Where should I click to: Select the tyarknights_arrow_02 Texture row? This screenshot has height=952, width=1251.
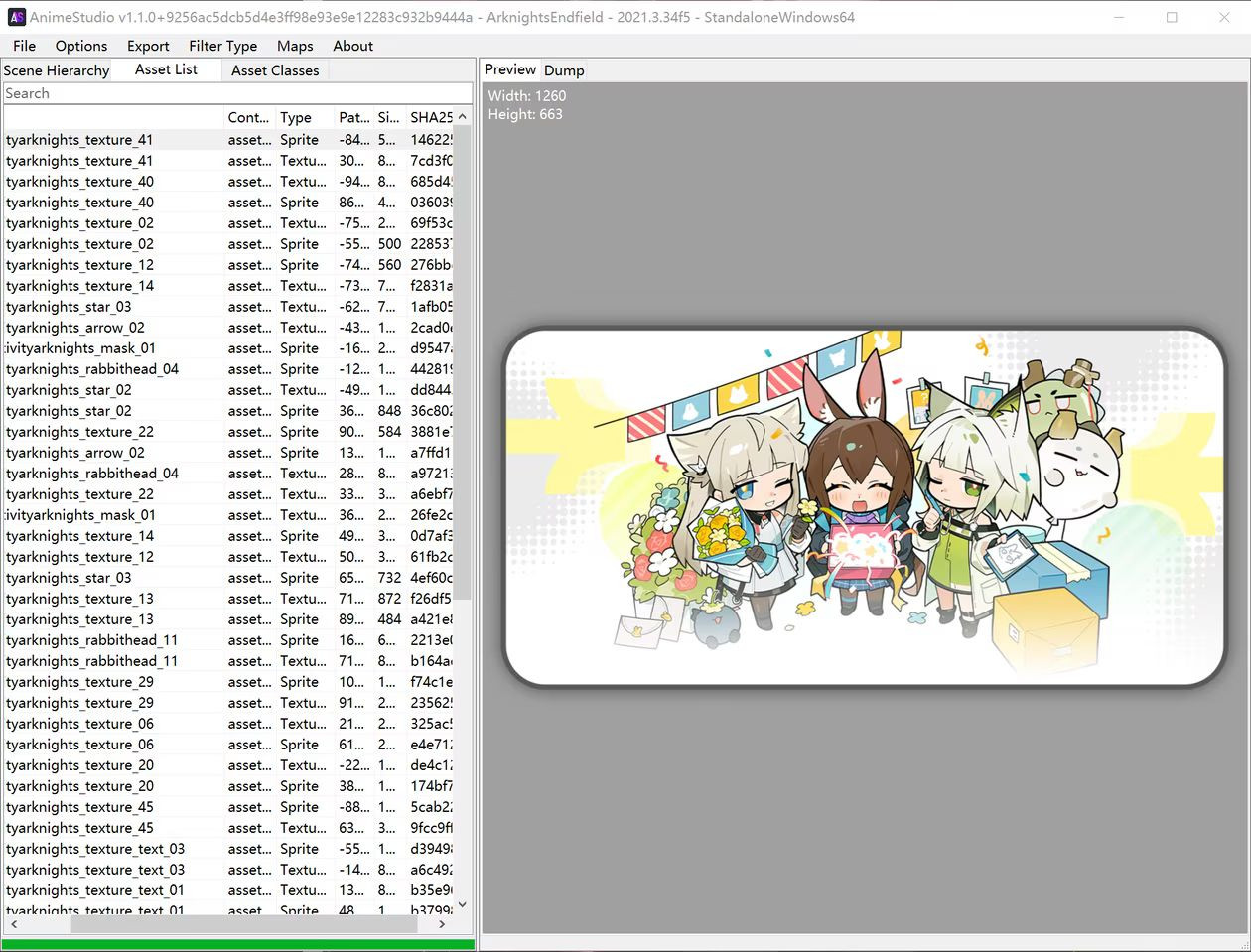(228, 328)
